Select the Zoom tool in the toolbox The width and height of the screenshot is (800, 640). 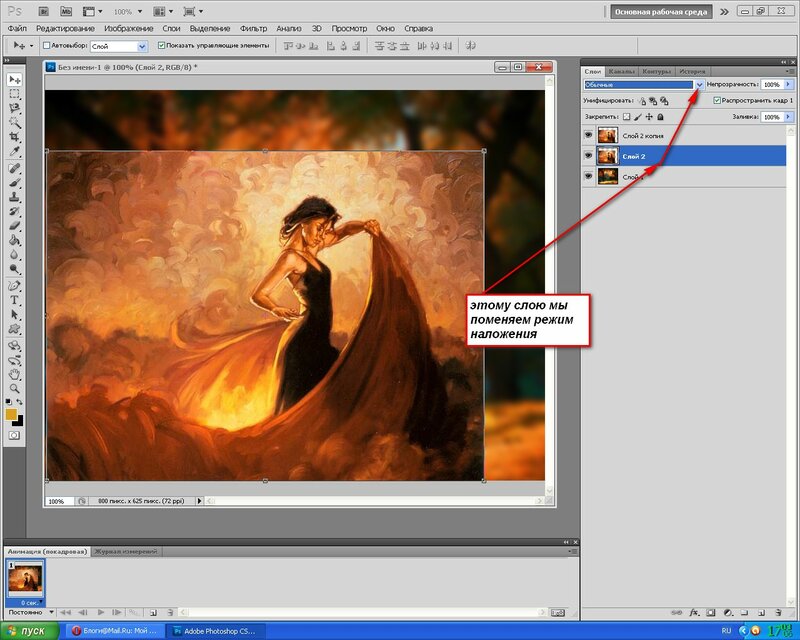pos(14,389)
